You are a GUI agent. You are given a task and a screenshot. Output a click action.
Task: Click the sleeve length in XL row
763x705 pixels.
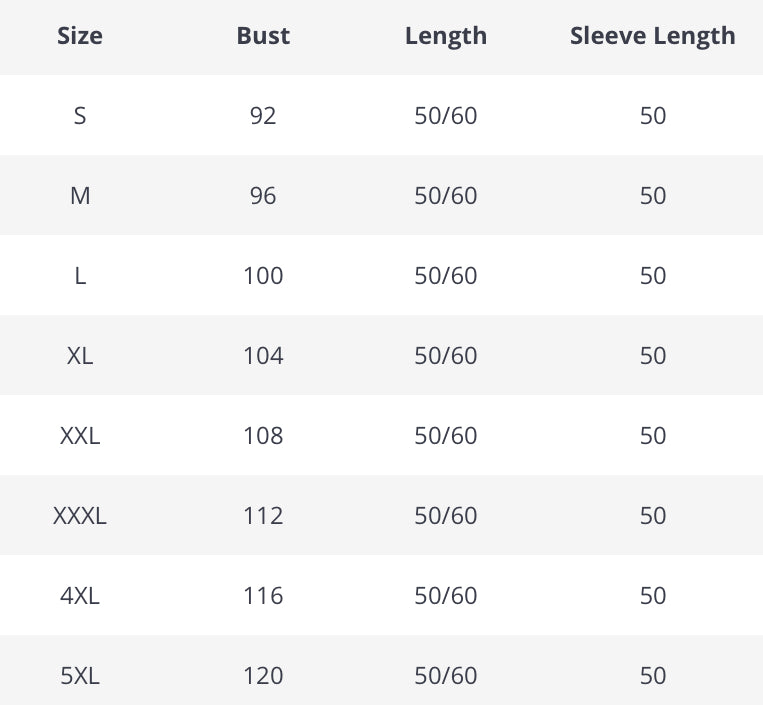[652, 356]
